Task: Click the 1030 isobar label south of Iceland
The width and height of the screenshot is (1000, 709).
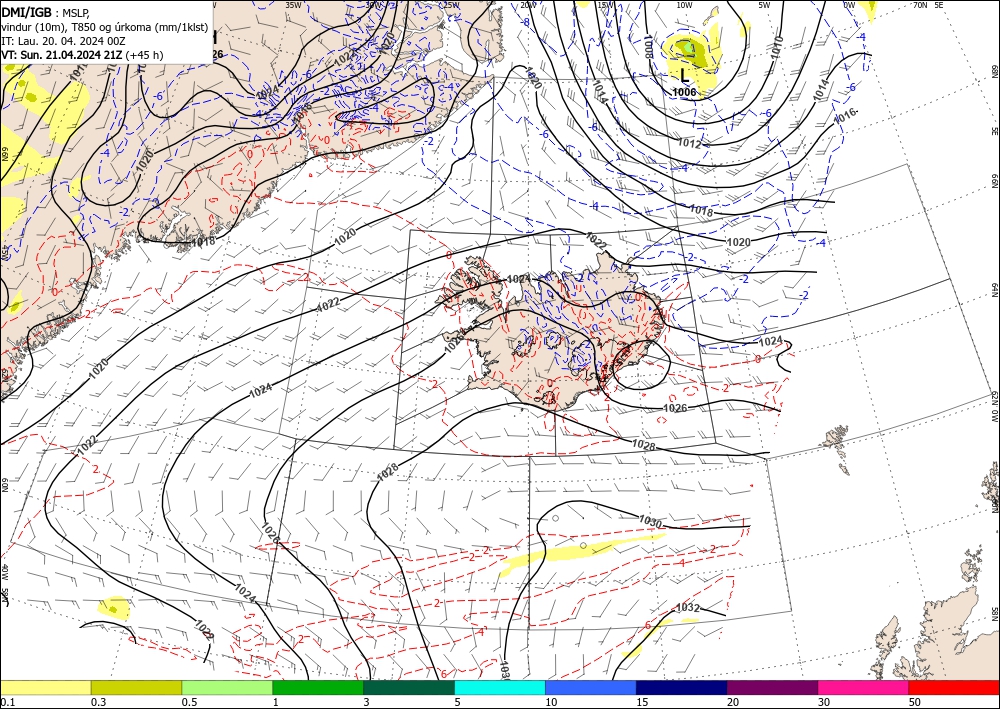Action: [651, 522]
